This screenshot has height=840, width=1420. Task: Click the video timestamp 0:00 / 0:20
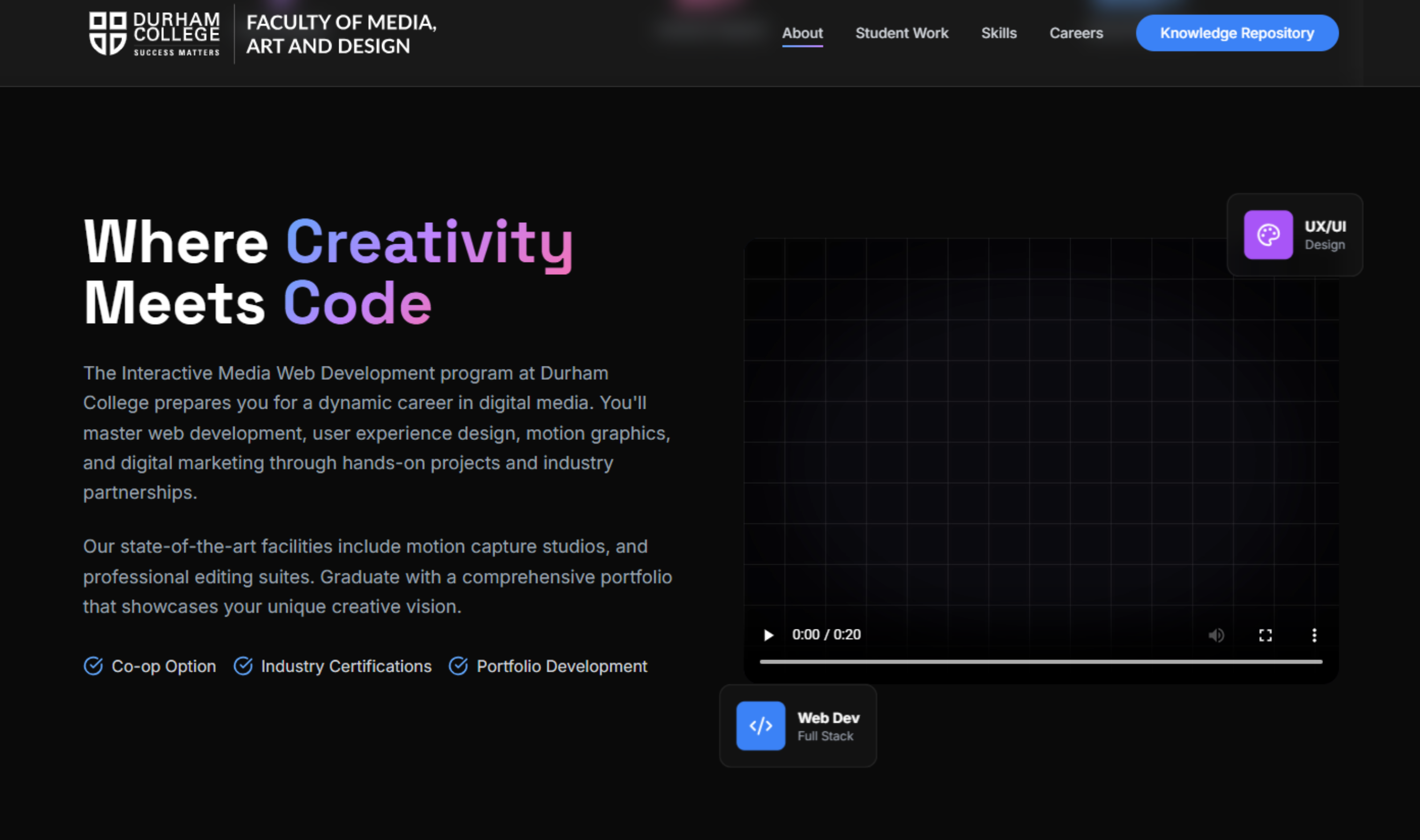click(x=826, y=634)
